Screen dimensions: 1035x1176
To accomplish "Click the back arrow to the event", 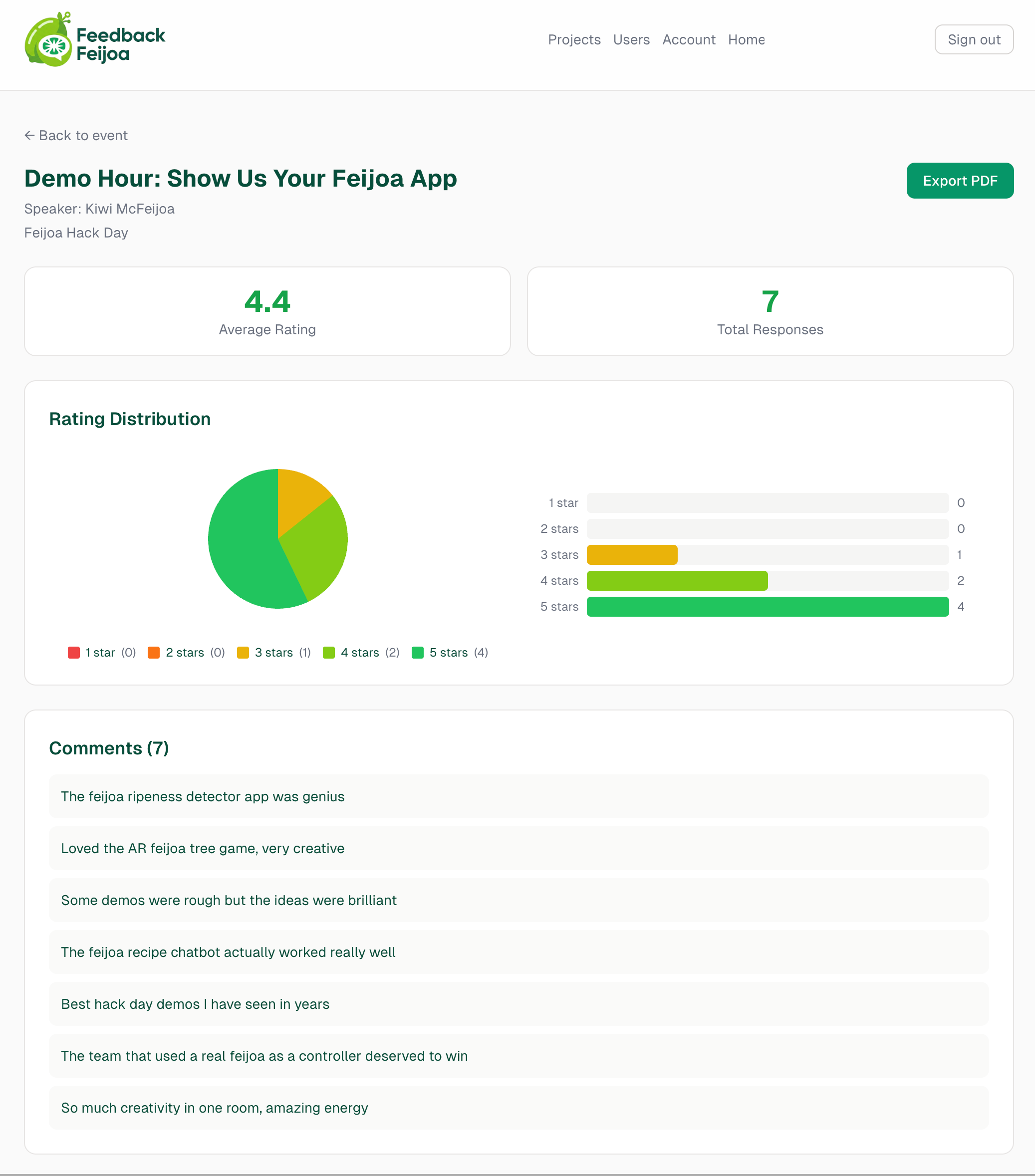I will click(29, 135).
